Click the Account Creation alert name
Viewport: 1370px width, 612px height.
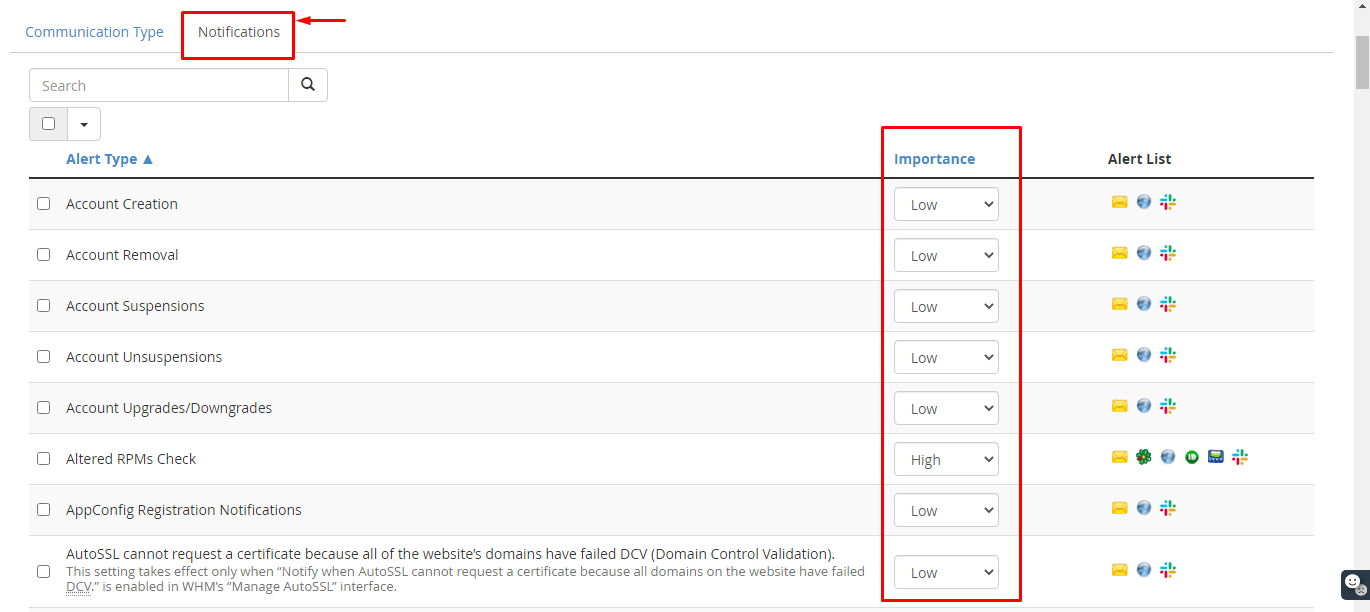point(122,204)
